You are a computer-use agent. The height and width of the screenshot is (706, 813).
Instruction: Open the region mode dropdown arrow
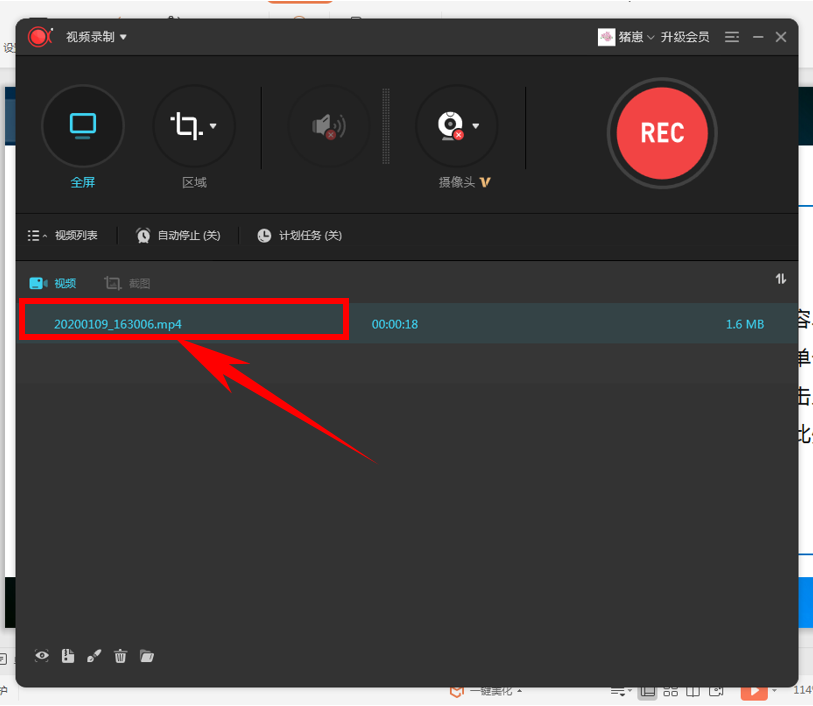tap(213, 126)
